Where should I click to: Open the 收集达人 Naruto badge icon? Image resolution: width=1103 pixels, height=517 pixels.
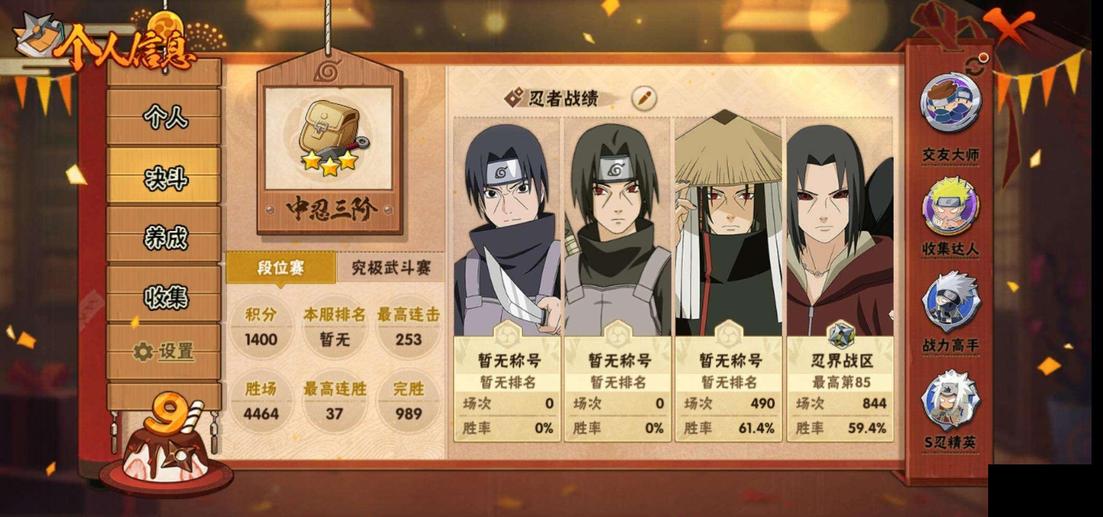point(950,205)
